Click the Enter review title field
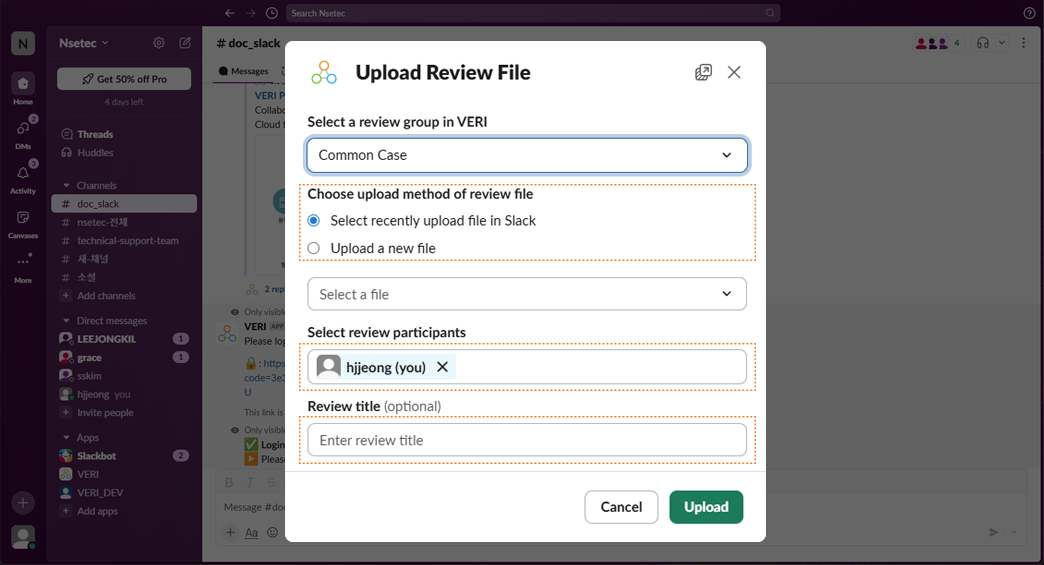The width and height of the screenshot is (1044, 565). (x=527, y=440)
